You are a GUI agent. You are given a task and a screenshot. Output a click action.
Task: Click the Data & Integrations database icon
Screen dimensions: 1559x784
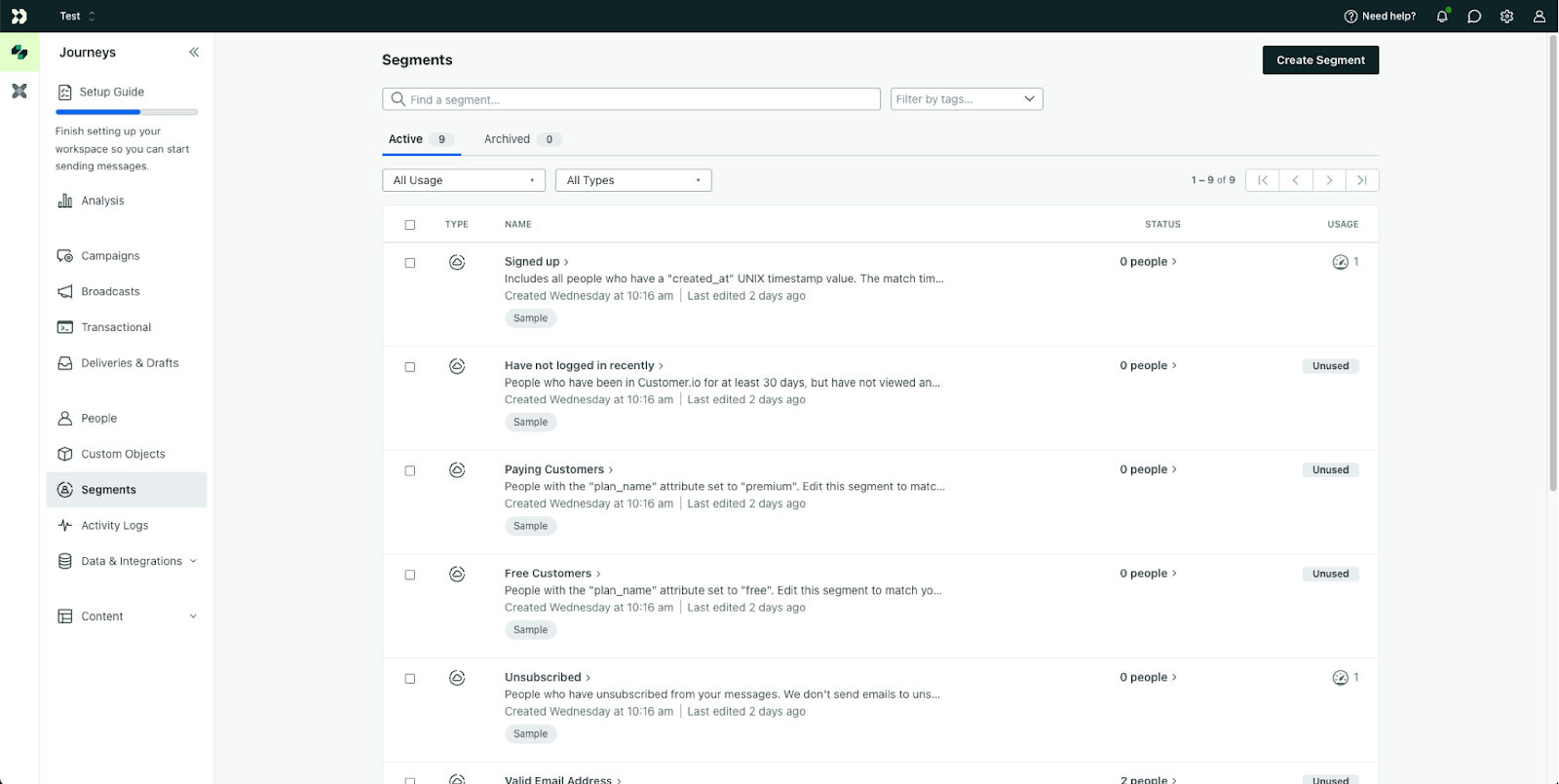(65, 561)
